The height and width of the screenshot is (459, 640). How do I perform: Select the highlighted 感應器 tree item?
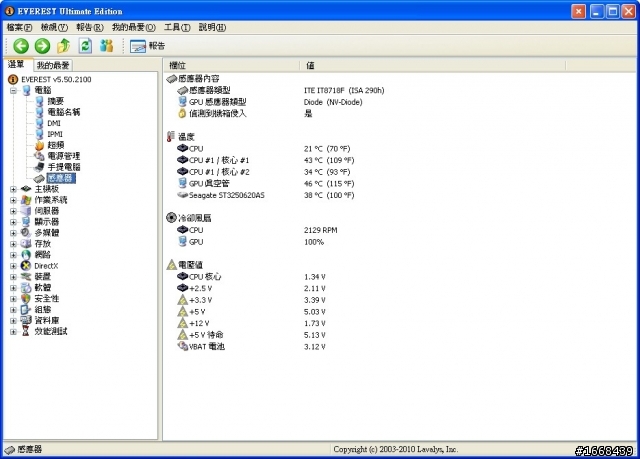click(60, 178)
